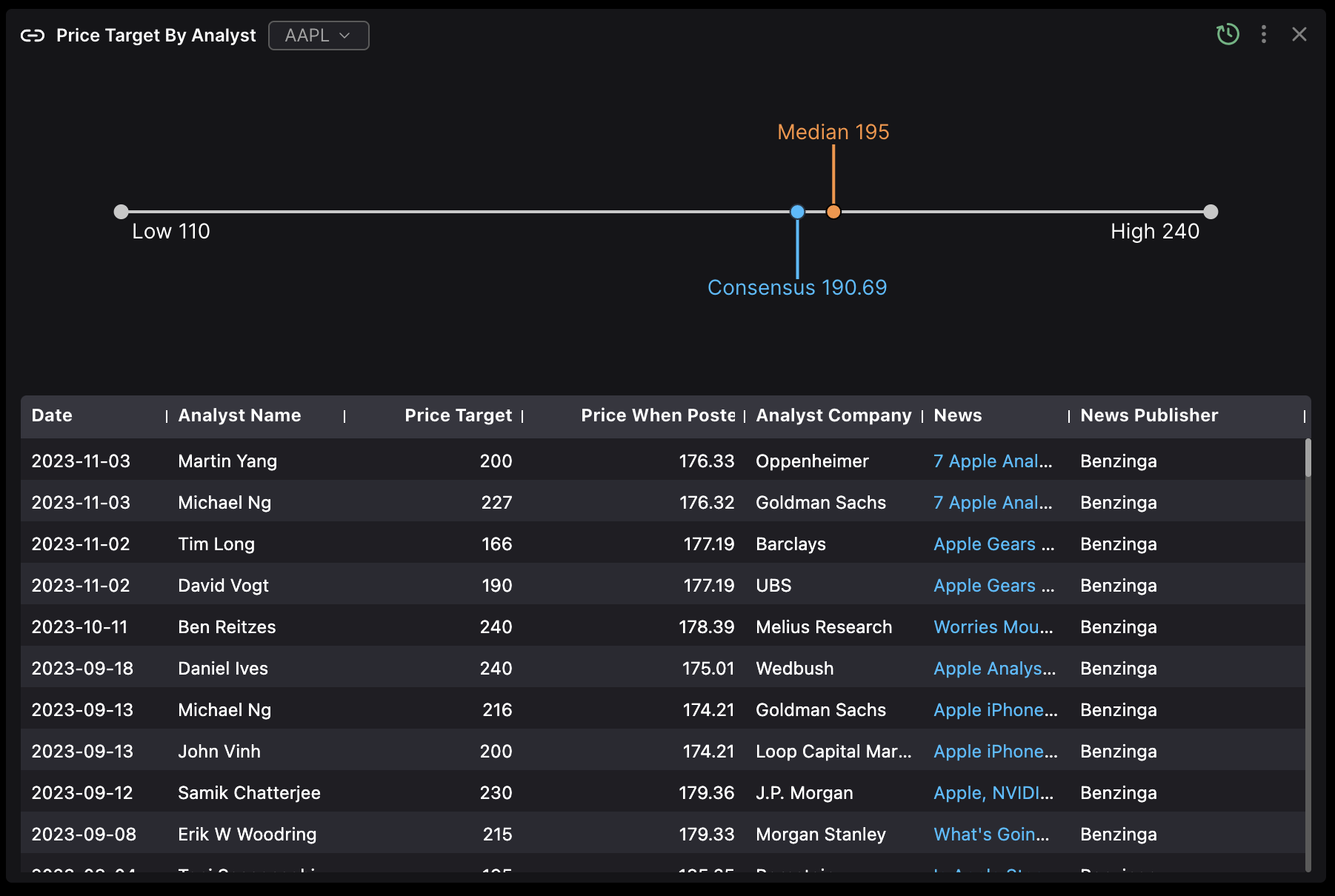Select the 'Martin Yang' analyst cell
Screen dimensions: 1335x896
click(227, 461)
